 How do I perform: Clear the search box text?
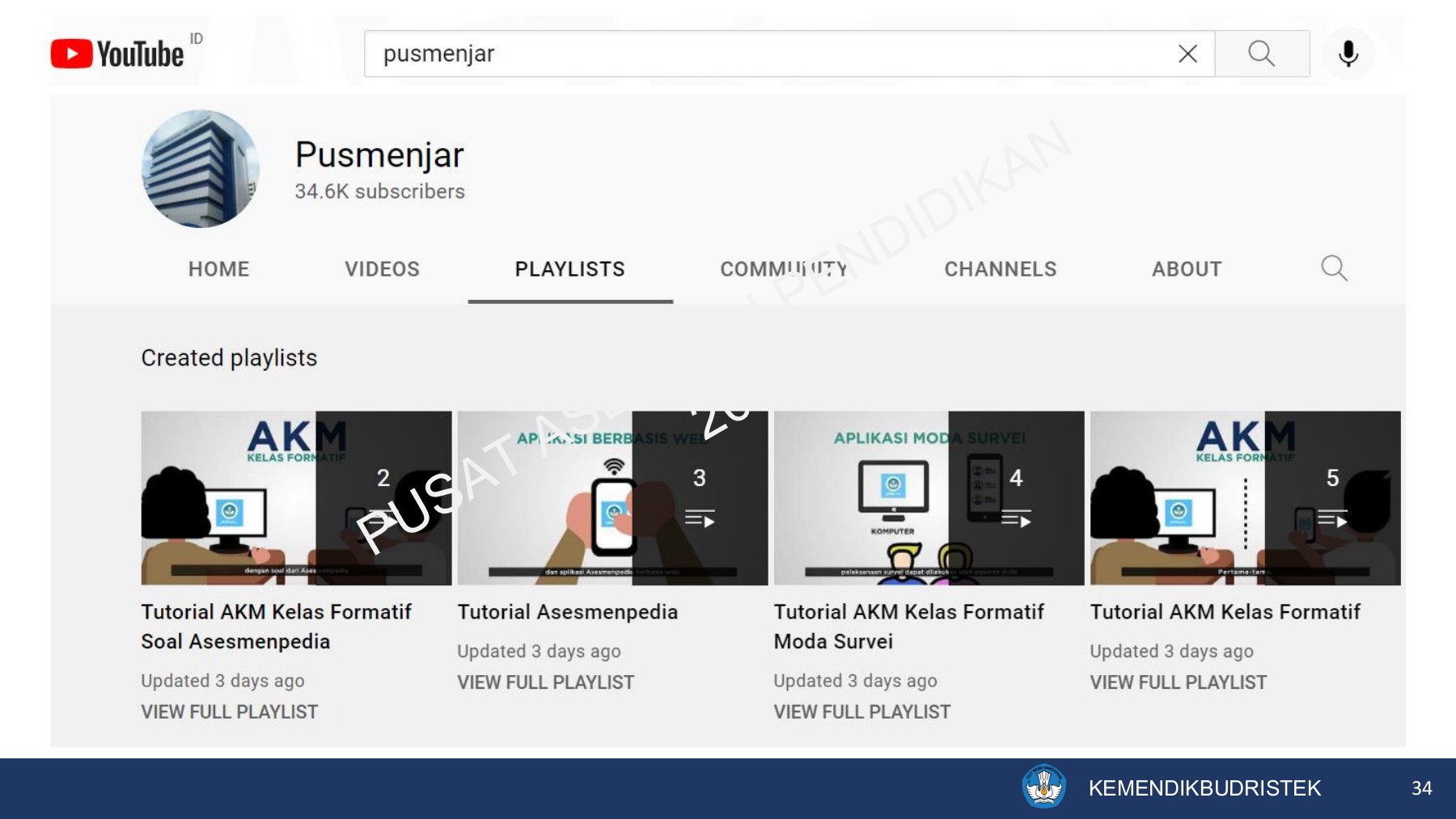click(x=1187, y=54)
